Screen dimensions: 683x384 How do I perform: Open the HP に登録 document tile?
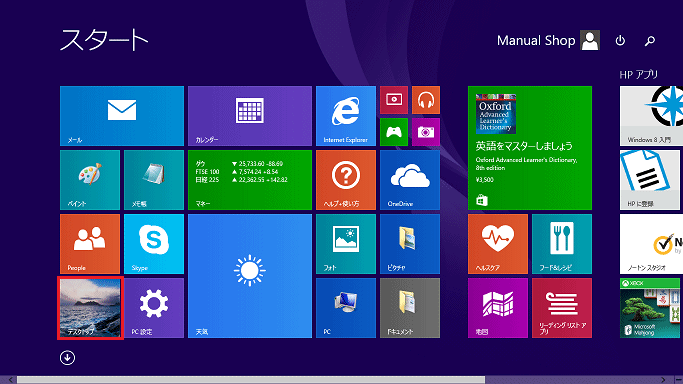tap(651, 180)
